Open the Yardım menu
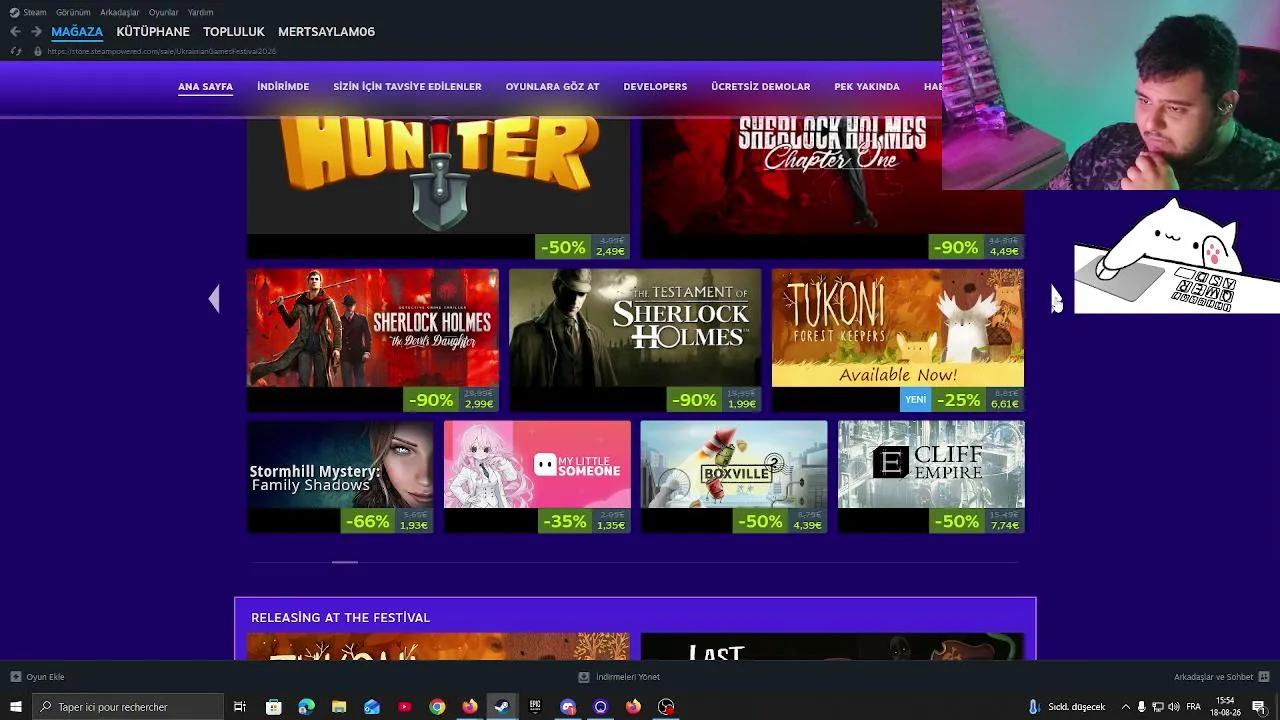This screenshot has width=1280, height=720. 200,12
